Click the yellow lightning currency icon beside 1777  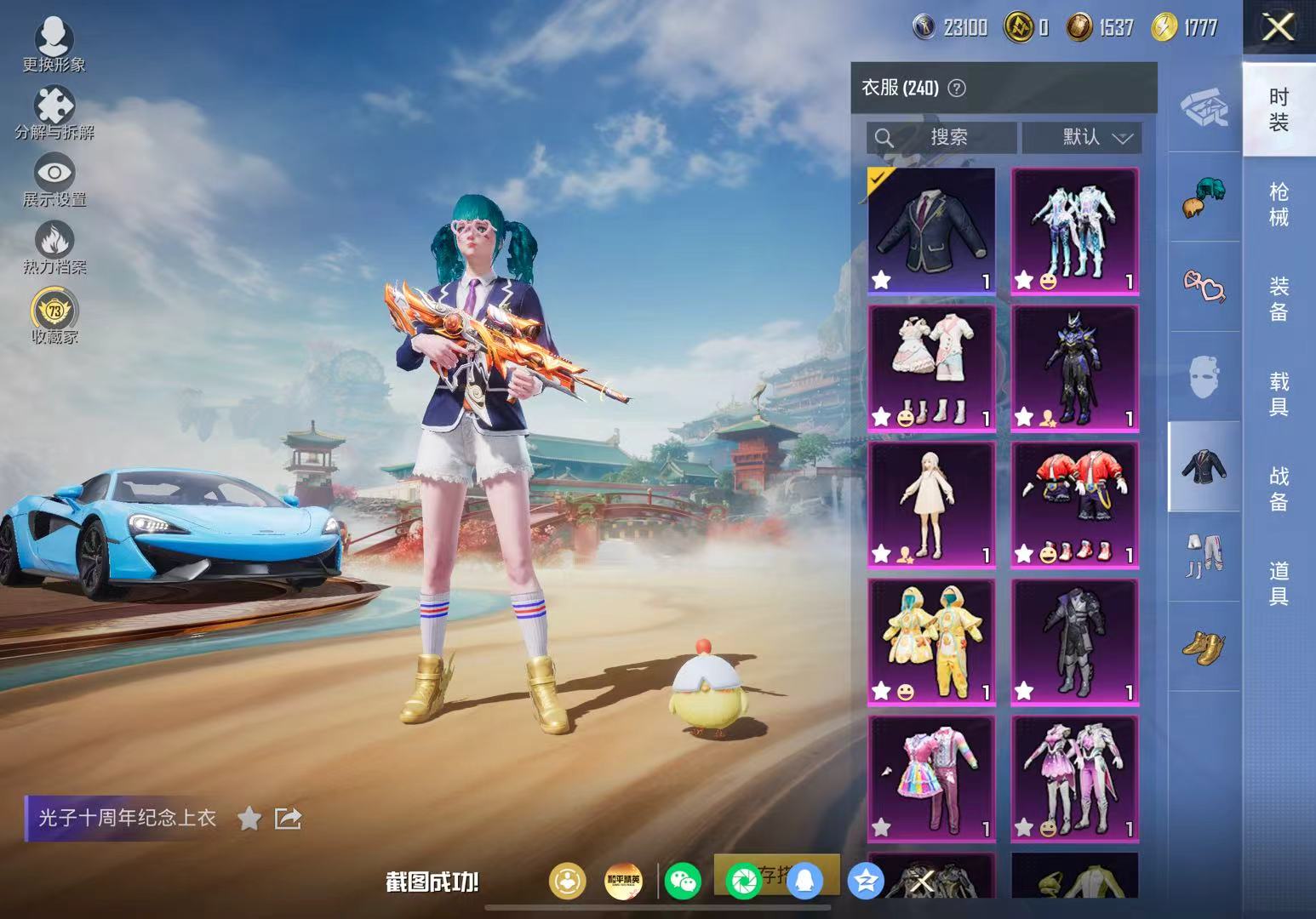1164,27
